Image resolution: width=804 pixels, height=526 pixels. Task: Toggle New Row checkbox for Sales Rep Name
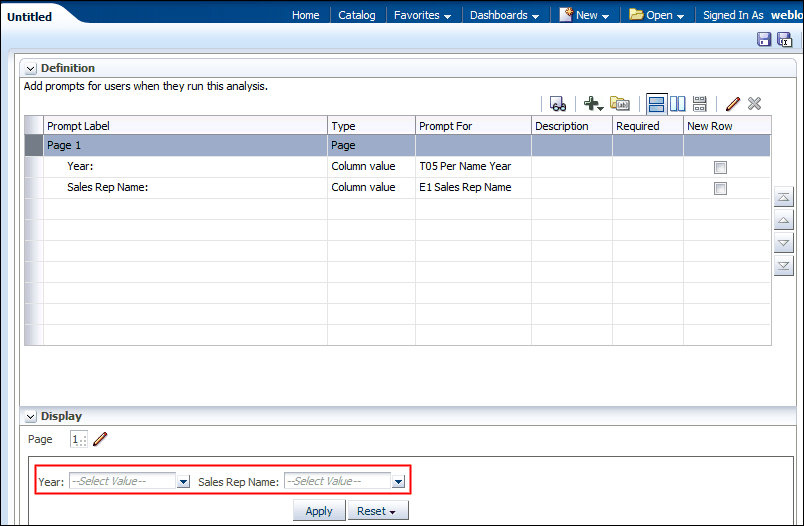tap(720, 188)
